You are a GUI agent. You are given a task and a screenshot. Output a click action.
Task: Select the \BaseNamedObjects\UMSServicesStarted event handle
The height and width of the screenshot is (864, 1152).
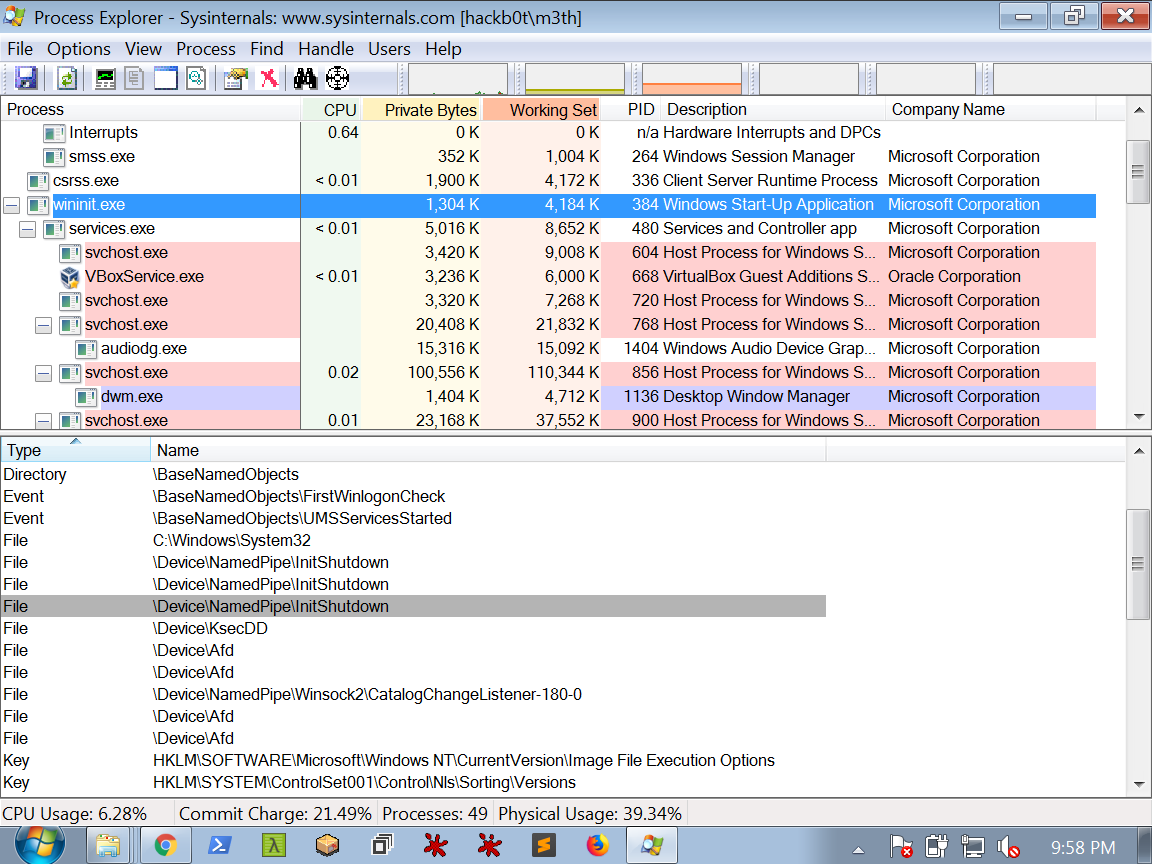coord(414,519)
